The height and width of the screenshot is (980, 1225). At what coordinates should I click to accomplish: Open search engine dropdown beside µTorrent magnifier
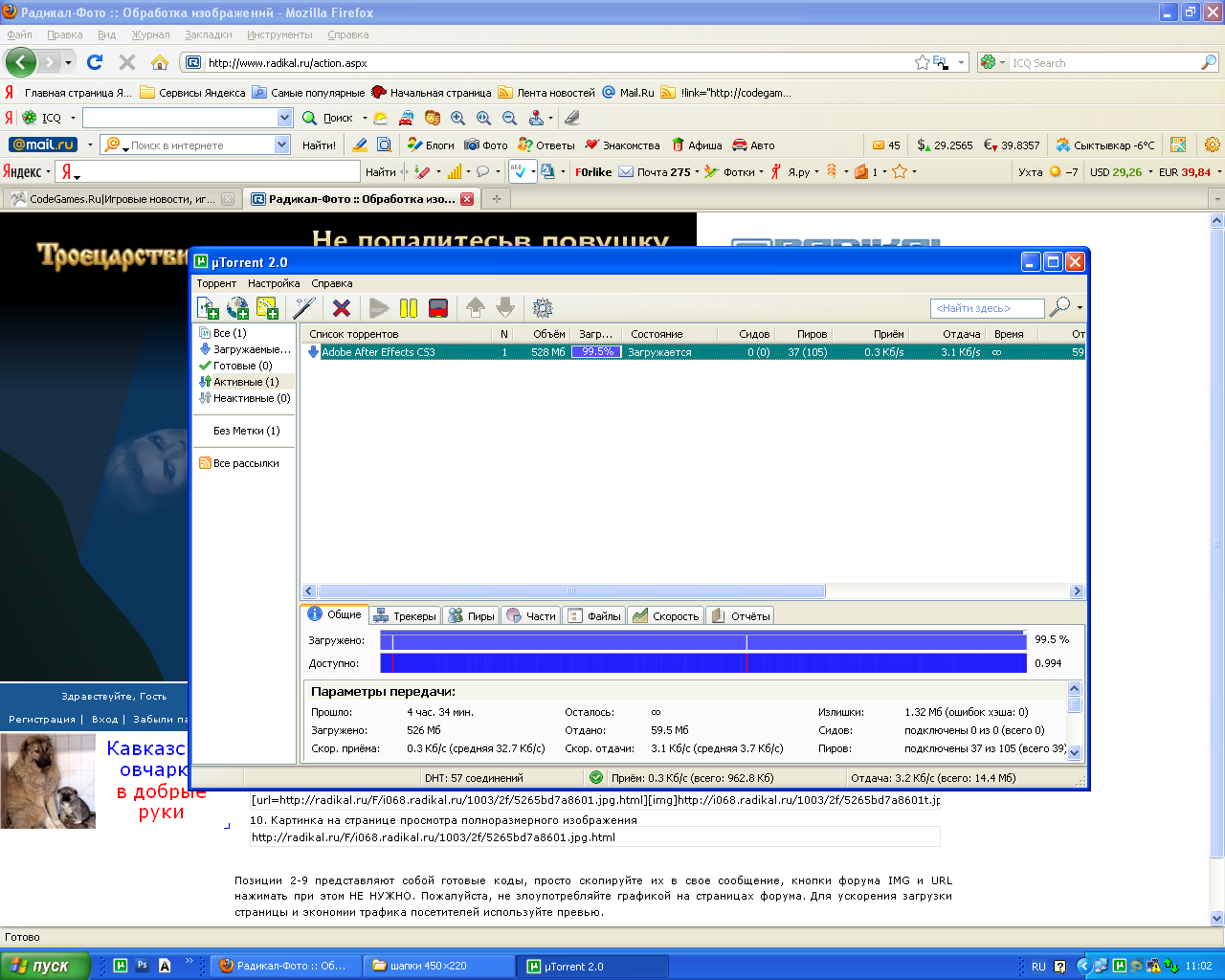[x=1080, y=308]
